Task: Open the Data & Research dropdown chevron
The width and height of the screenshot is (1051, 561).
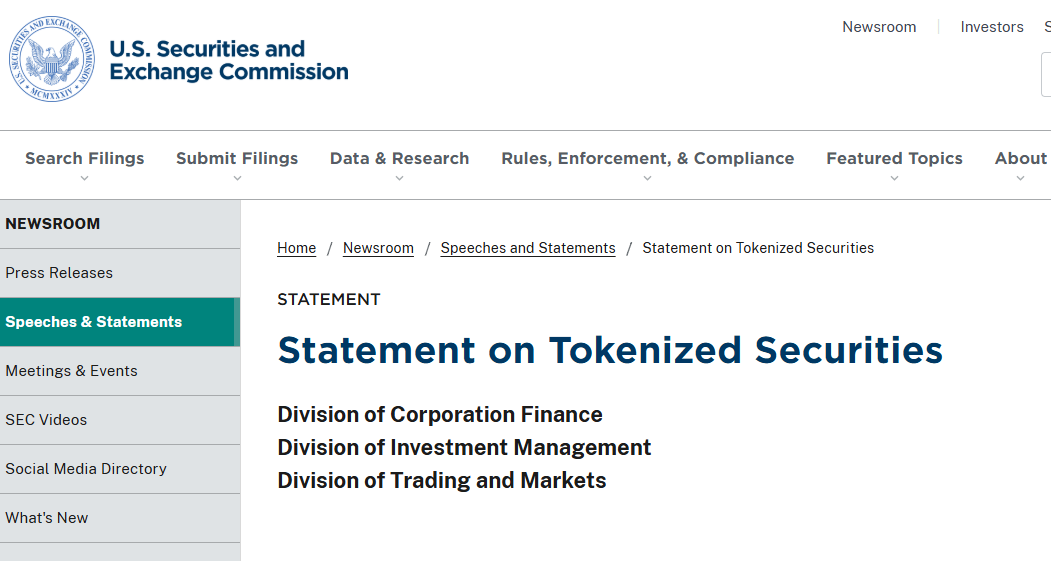Action: [x=400, y=179]
